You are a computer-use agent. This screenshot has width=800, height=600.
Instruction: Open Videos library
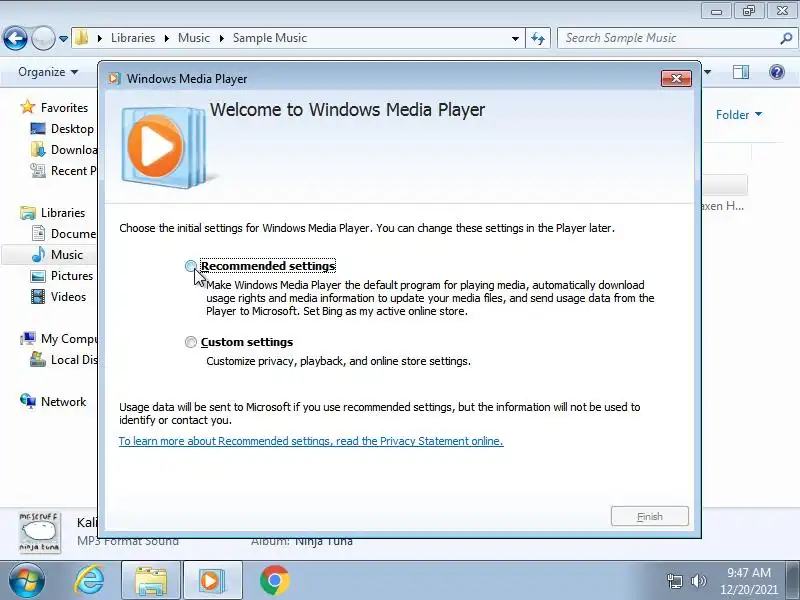coord(68,296)
